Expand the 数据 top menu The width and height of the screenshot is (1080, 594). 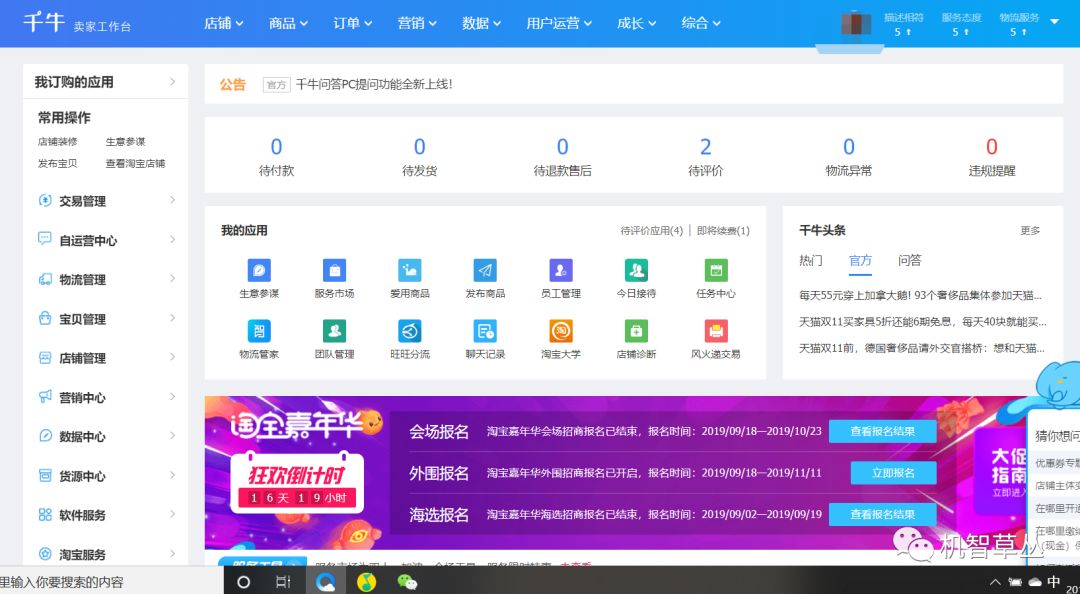point(481,23)
